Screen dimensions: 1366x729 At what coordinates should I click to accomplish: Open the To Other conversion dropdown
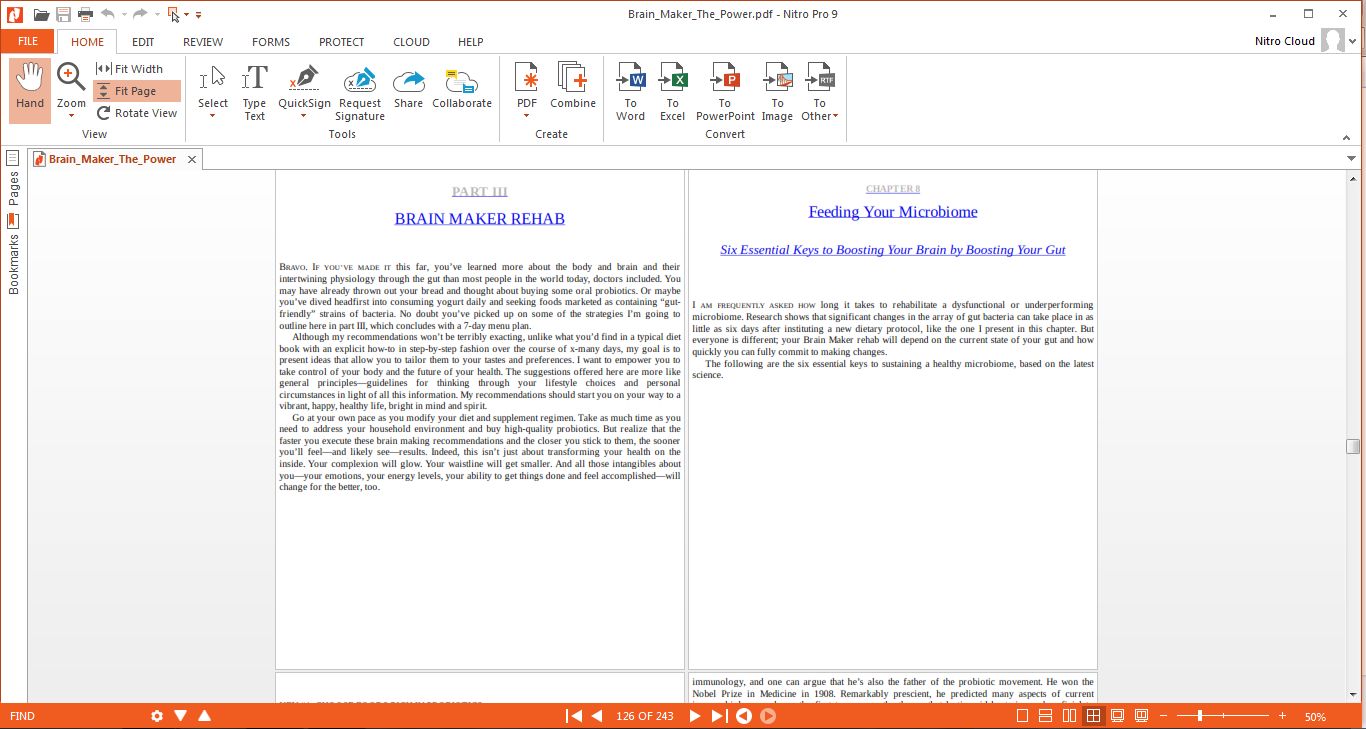coord(819,92)
